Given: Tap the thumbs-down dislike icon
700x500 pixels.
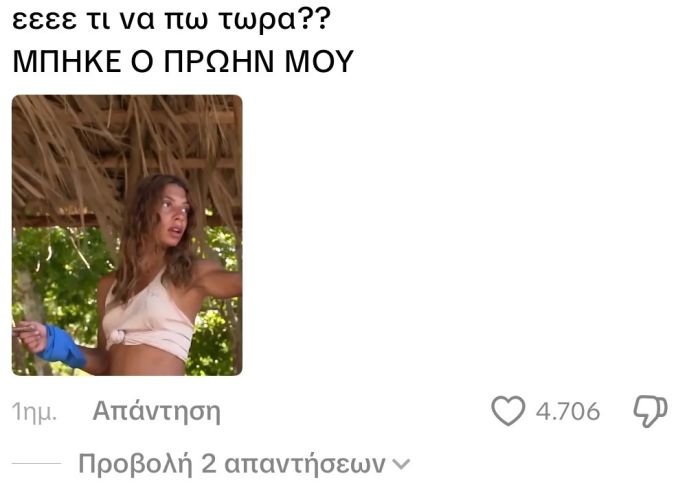Looking at the screenshot, I should (x=650, y=411).
